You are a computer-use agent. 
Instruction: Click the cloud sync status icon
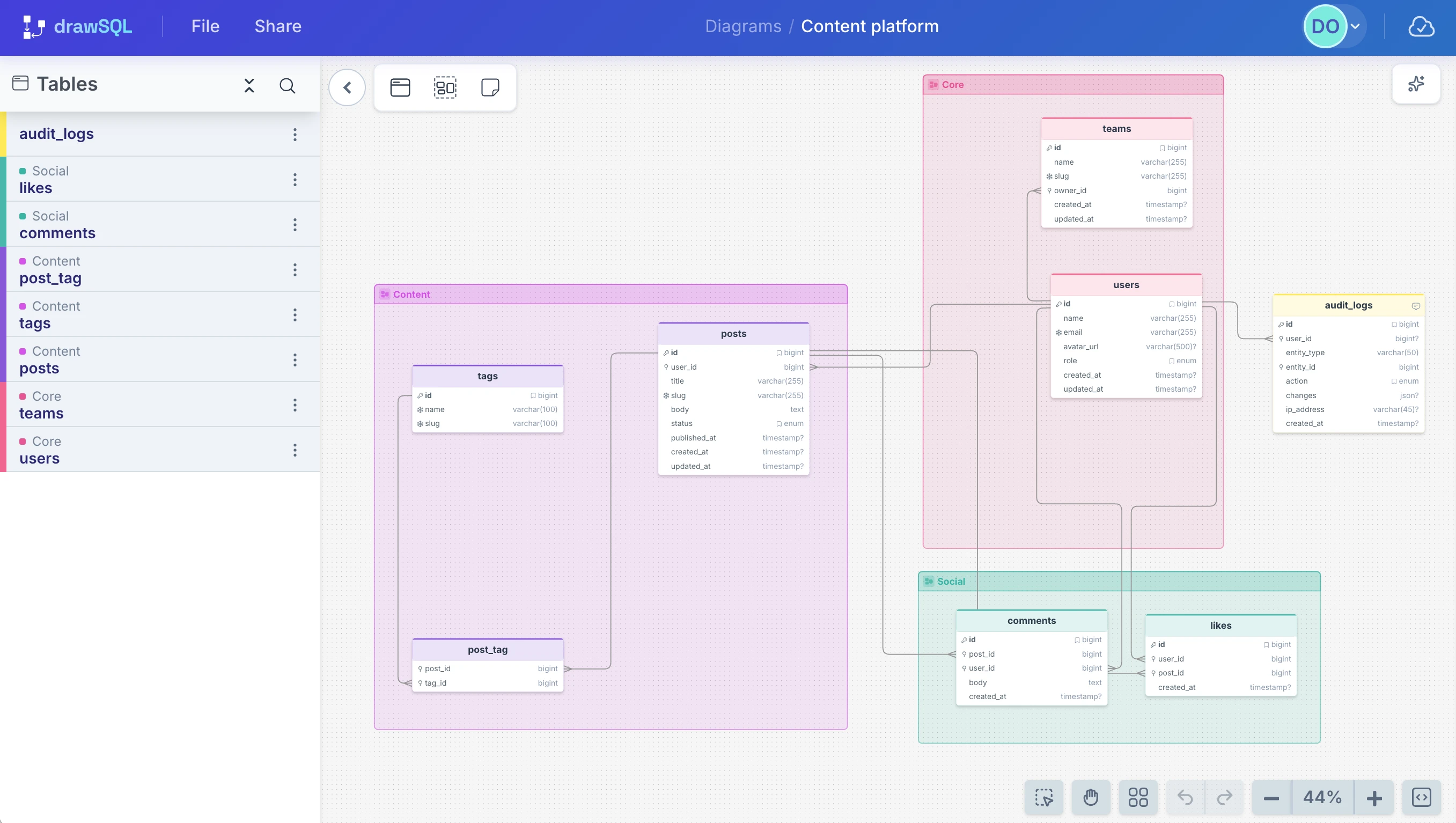point(1422,26)
